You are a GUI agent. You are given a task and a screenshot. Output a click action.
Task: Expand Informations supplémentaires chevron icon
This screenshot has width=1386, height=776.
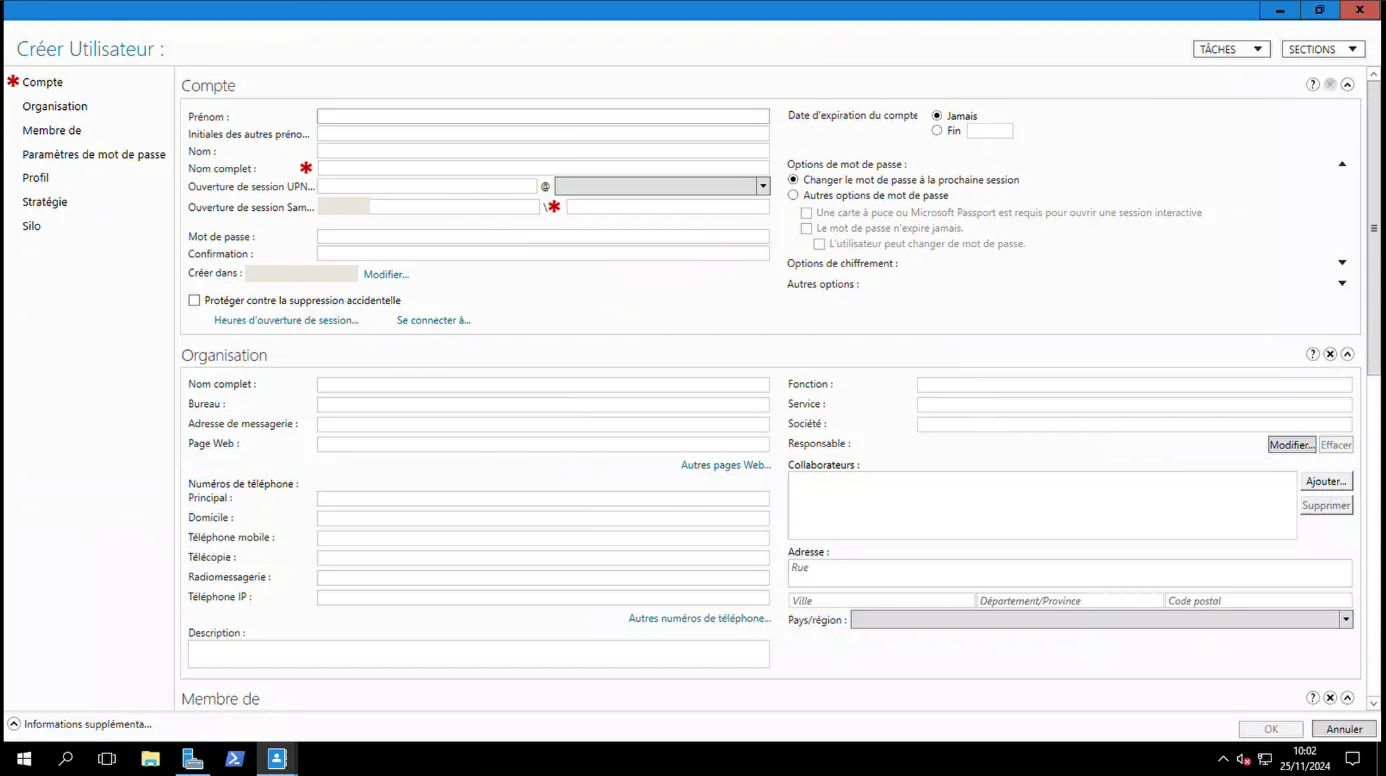tap(14, 724)
